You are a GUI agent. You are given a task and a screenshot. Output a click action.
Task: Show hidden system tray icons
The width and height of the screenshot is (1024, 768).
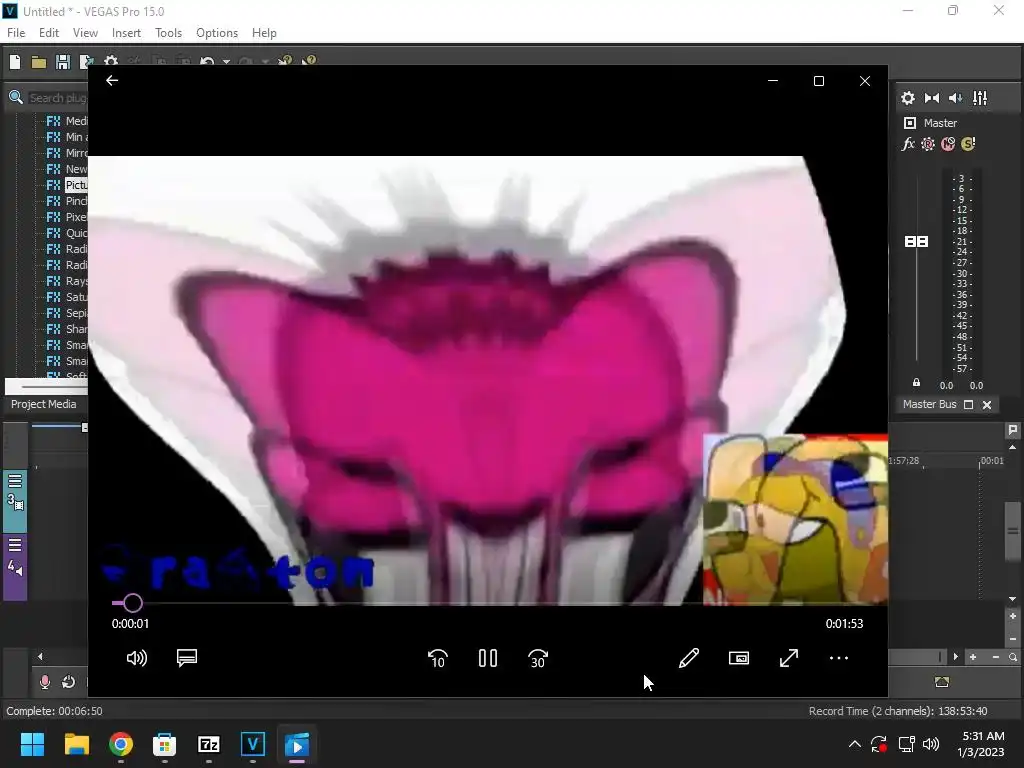854,744
